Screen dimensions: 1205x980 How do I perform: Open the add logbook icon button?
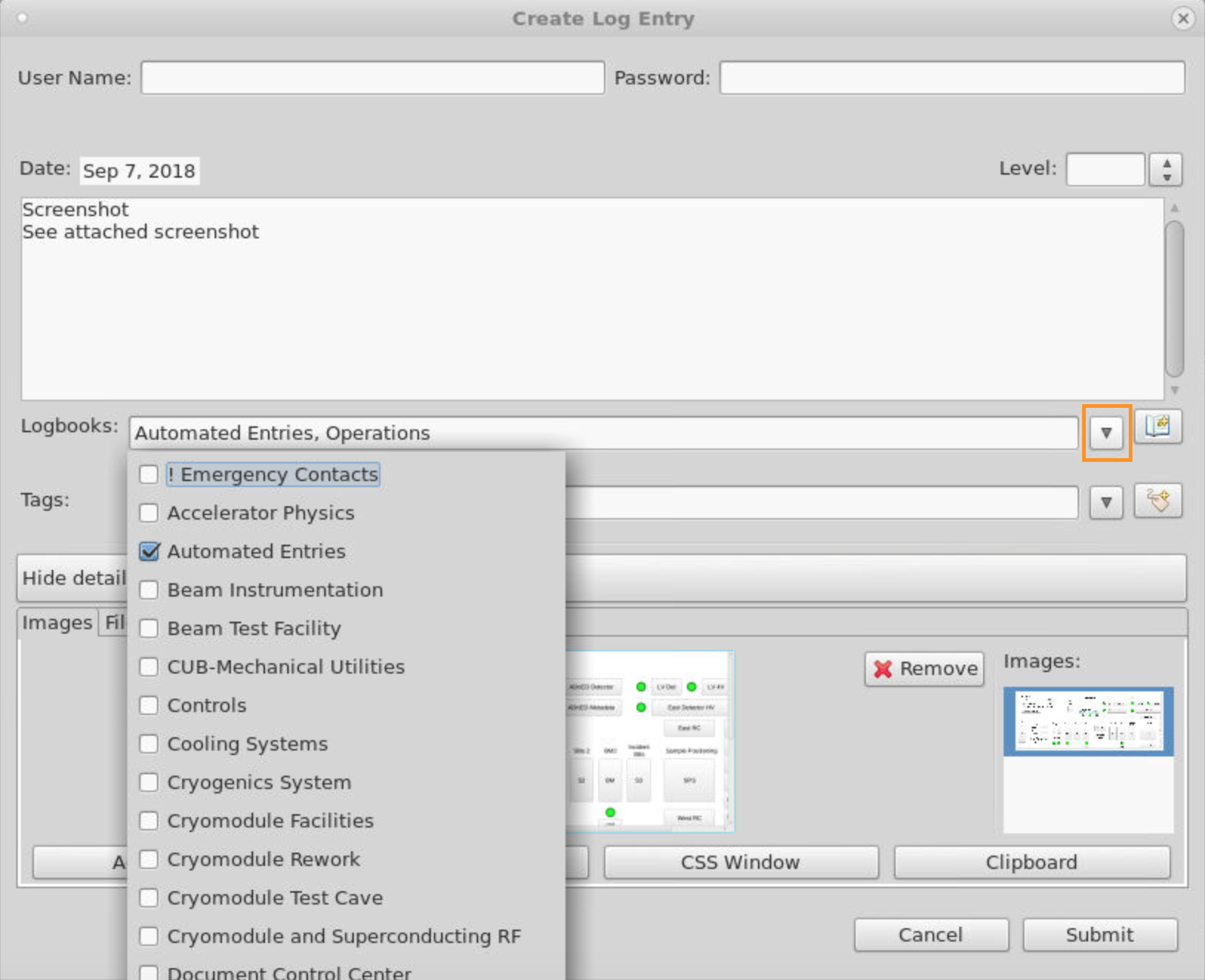[x=1158, y=426]
